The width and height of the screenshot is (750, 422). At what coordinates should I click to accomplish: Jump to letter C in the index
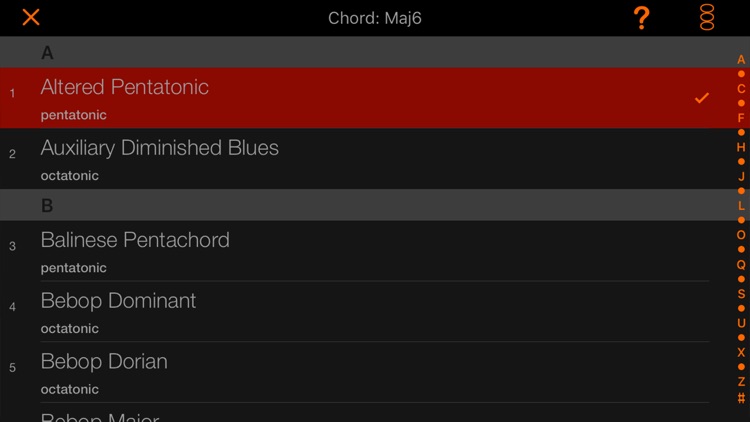(741, 89)
